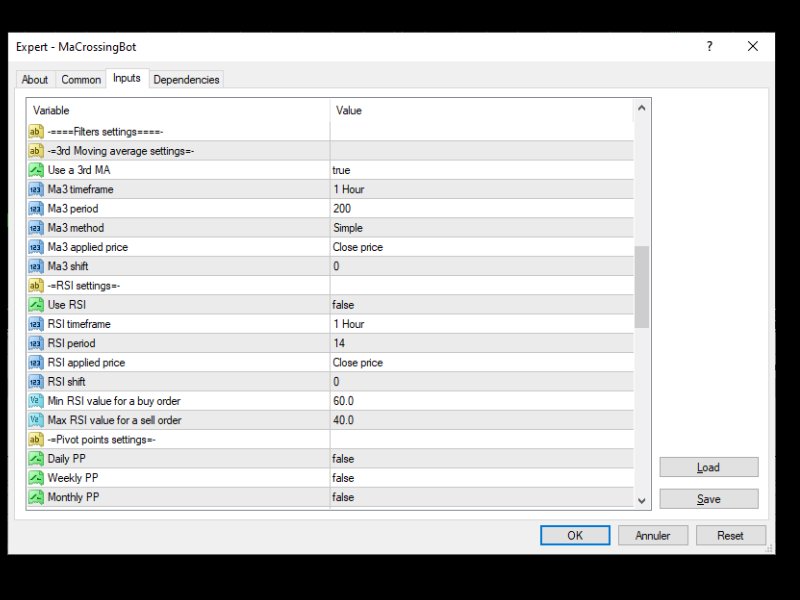The image size is (800, 600).
Task: Click the integer icon beside RSI shift
Action: click(x=36, y=382)
